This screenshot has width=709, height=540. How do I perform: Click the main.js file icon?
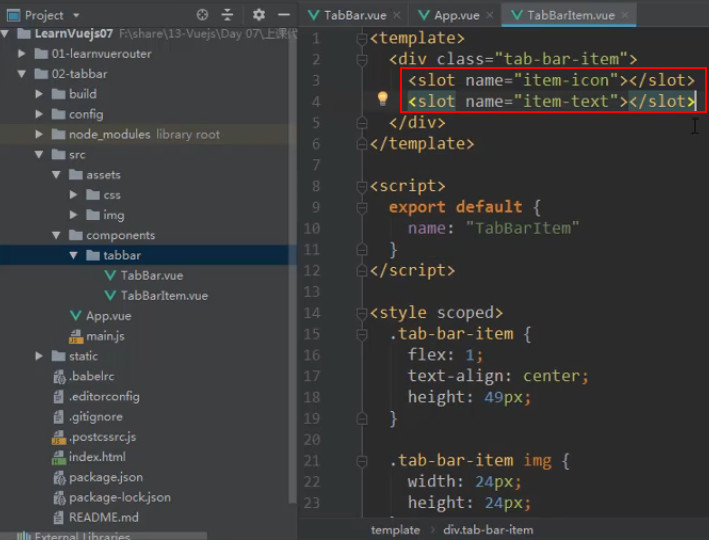[76, 336]
